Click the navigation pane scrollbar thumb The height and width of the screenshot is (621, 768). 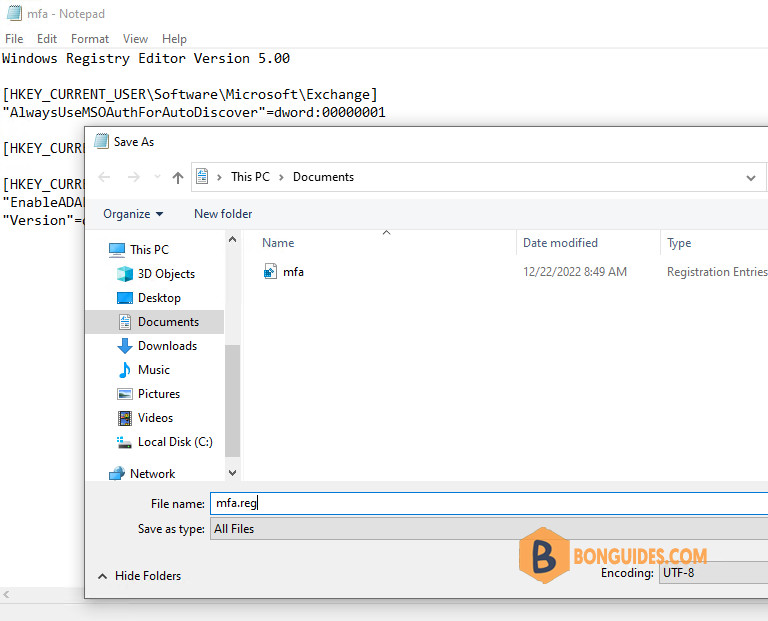pyautogui.click(x=233, y=400)
